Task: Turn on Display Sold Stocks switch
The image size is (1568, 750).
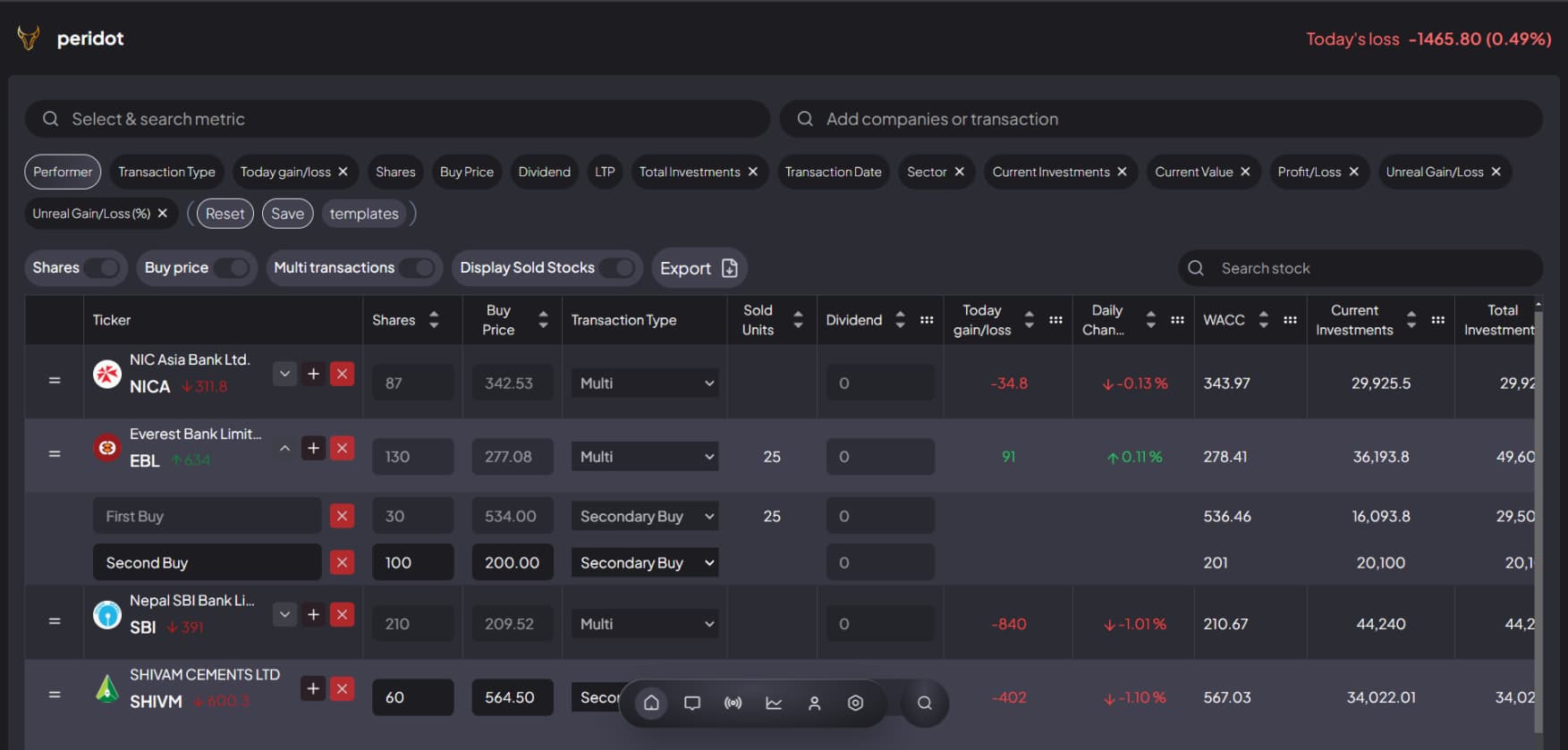Action: pos(618,267)
